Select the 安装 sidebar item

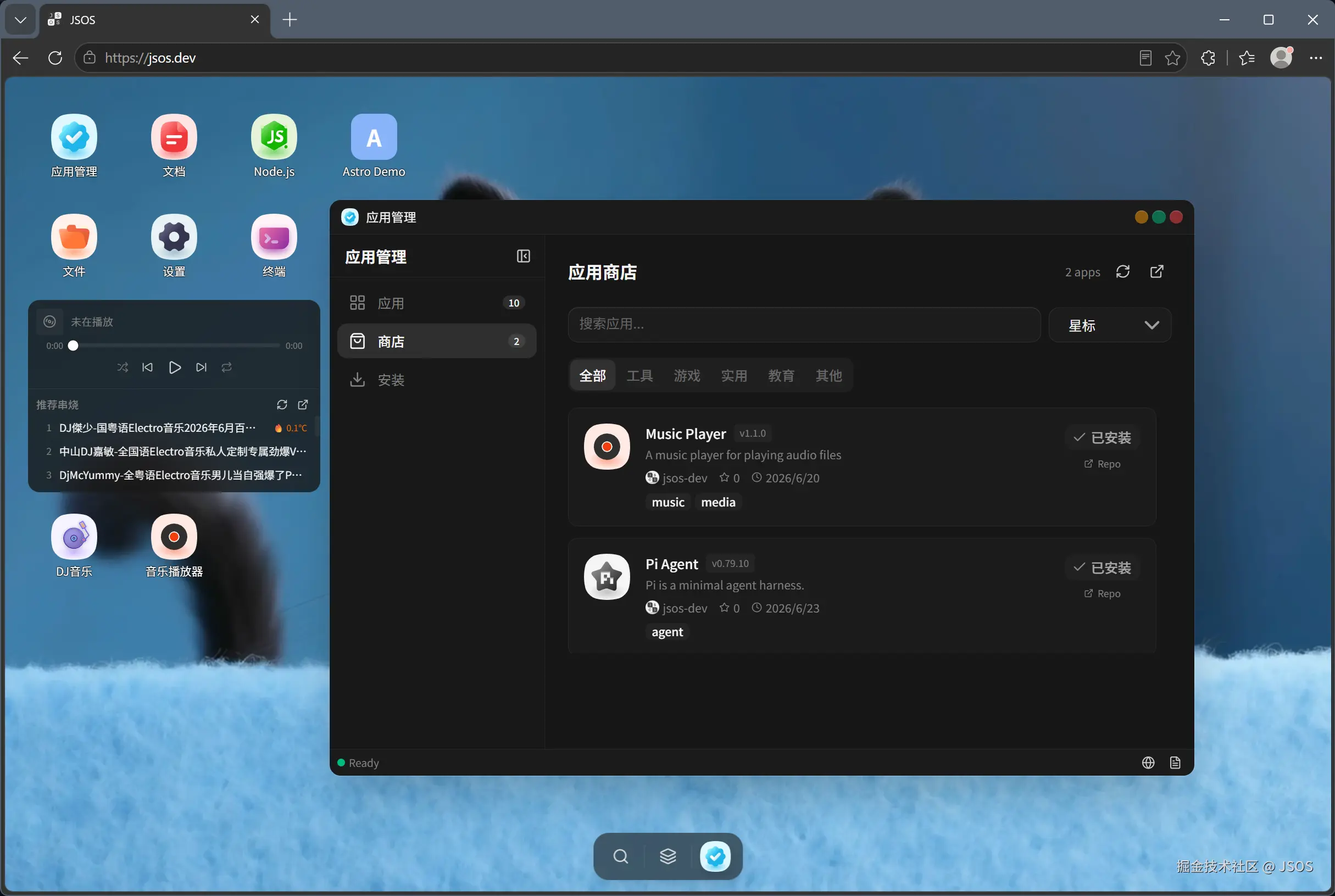click(437, 380)
